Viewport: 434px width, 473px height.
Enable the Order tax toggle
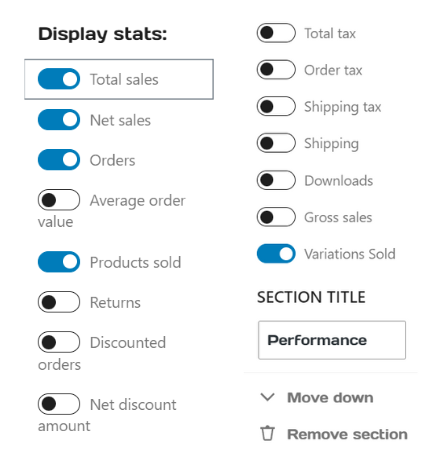(276, 70)
